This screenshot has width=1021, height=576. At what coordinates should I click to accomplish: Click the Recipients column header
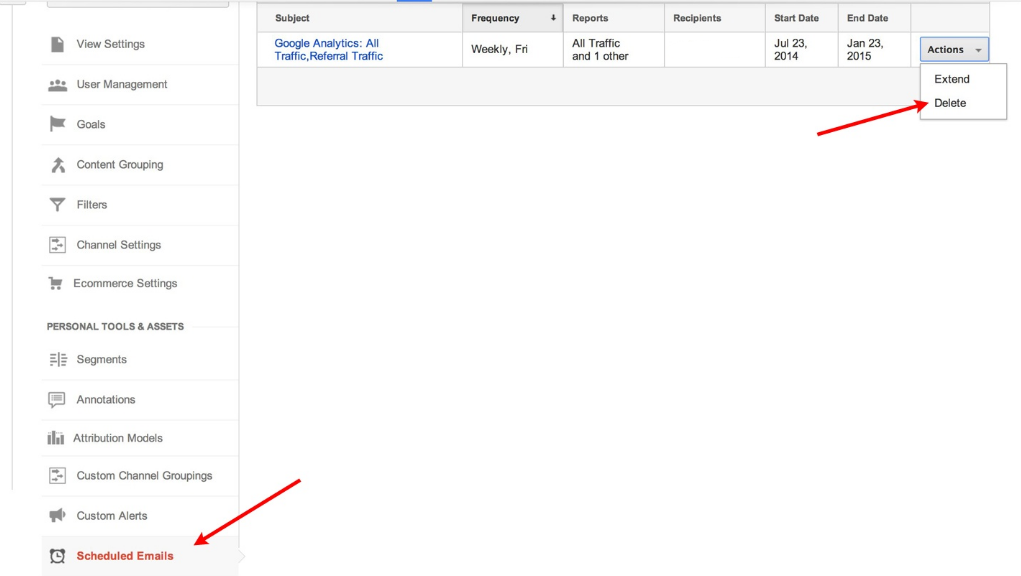pos(697,18)
